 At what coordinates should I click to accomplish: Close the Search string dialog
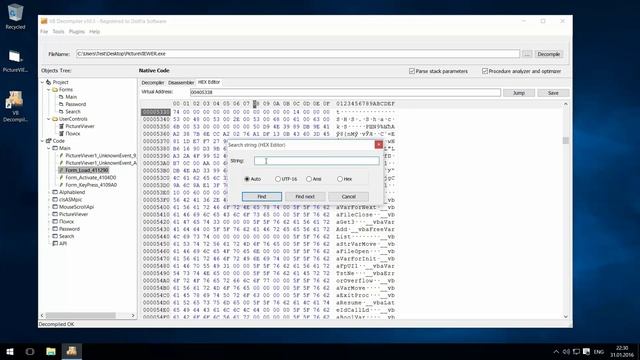(379, 144)
